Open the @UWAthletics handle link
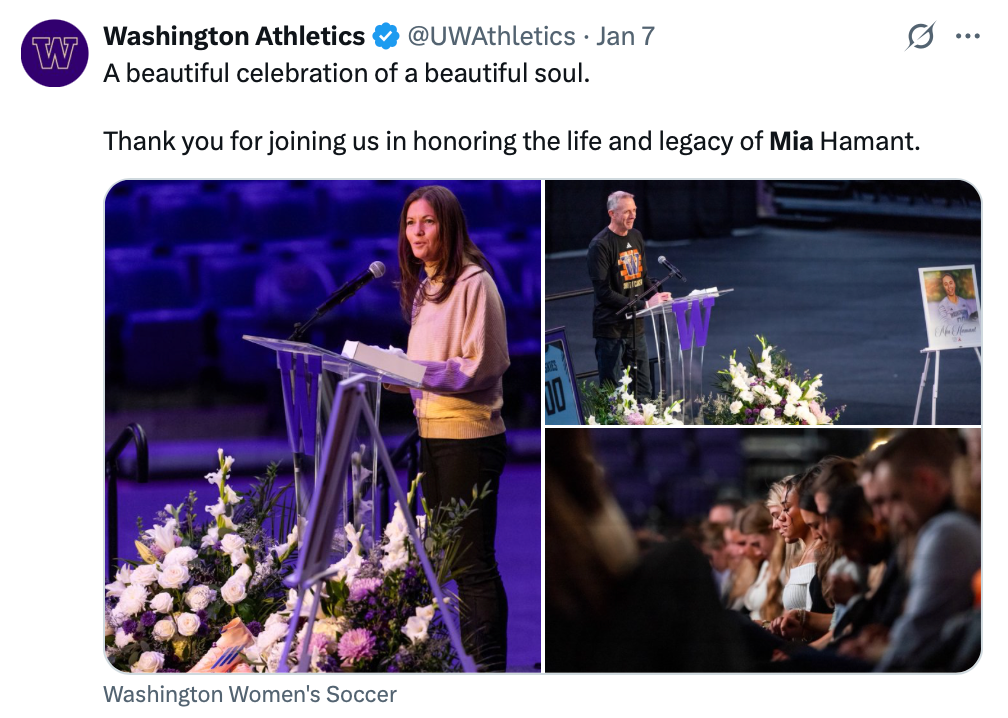This screenshot has width=1008, height=718. [490, 37]
